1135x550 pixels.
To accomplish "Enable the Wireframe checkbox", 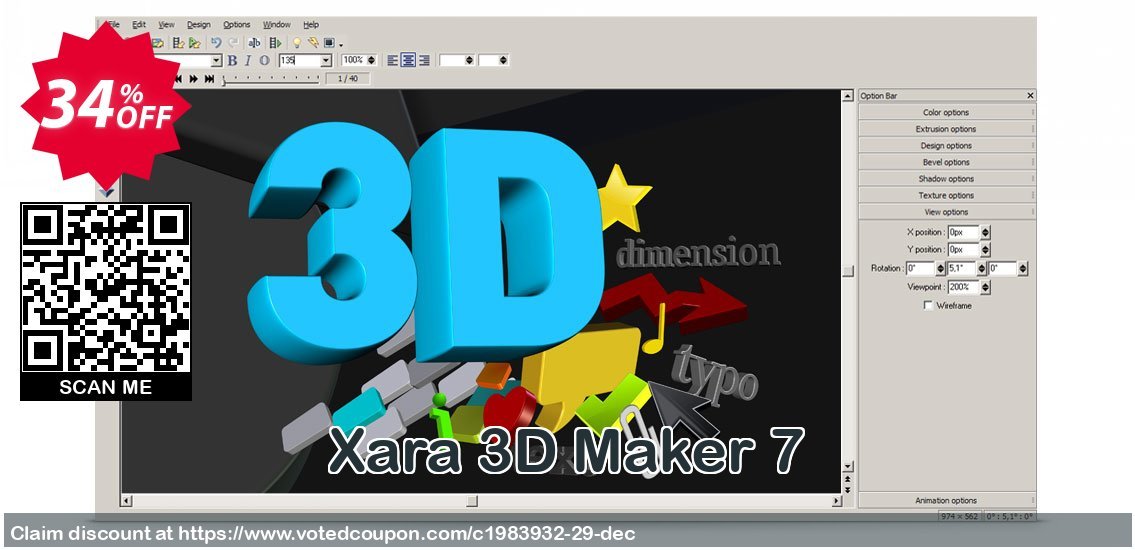I will pos(928,306).
